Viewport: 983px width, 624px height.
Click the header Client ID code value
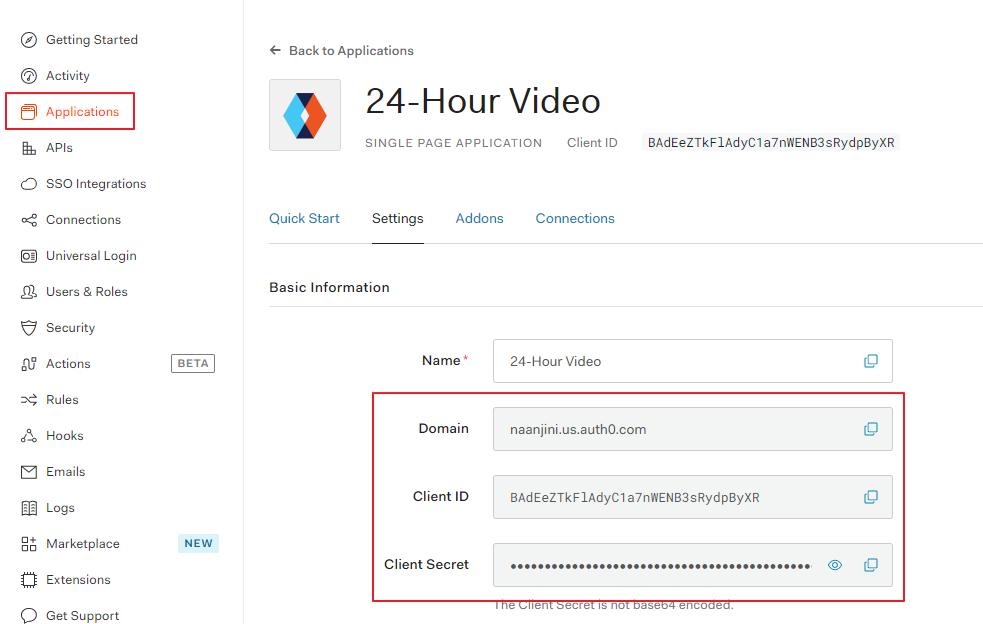click(x=770, y=143)
